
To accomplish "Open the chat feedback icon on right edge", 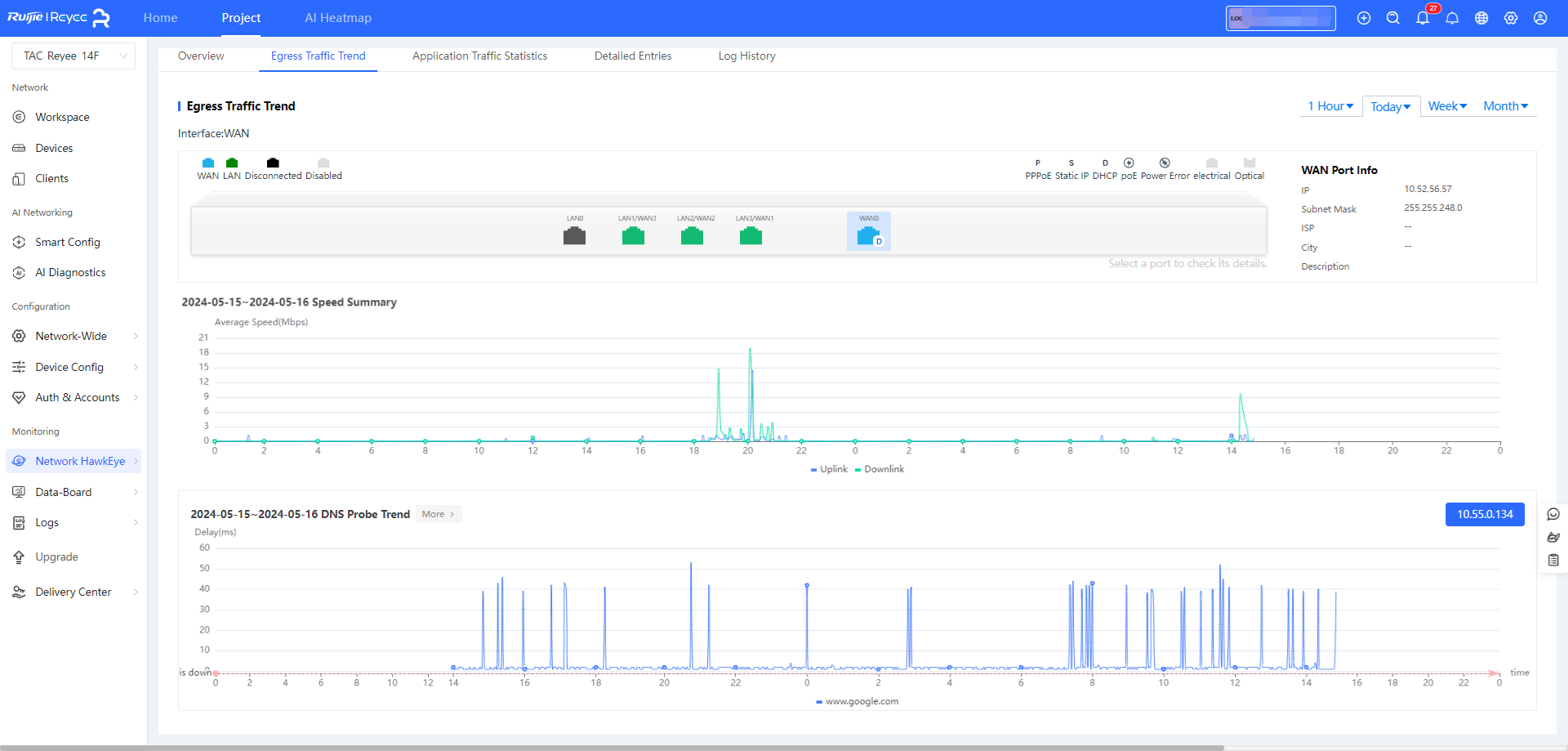I will click(1553, 514).
